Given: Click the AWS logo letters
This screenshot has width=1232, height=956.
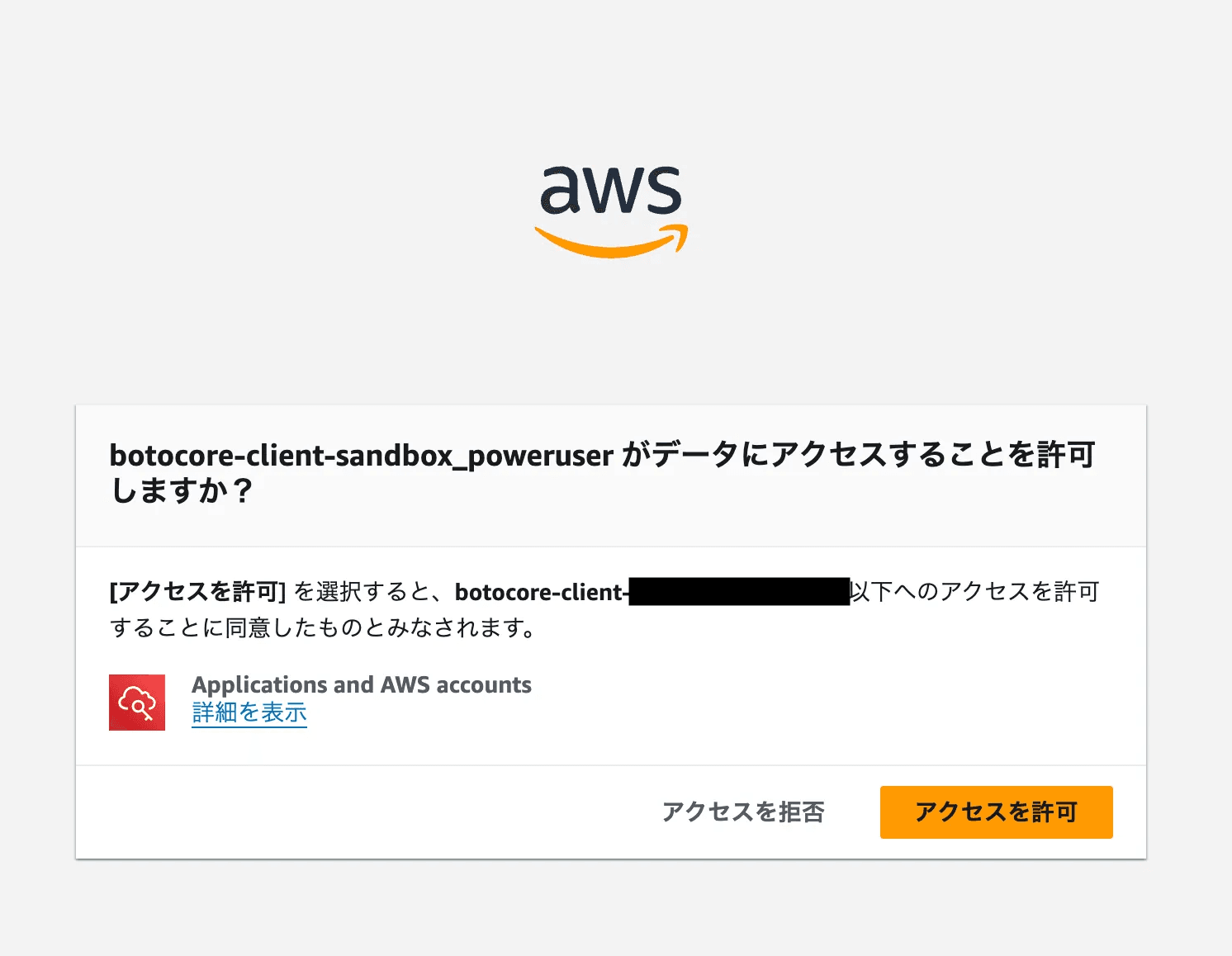Looking at the screenshot, I should click(x=611, y=190).
